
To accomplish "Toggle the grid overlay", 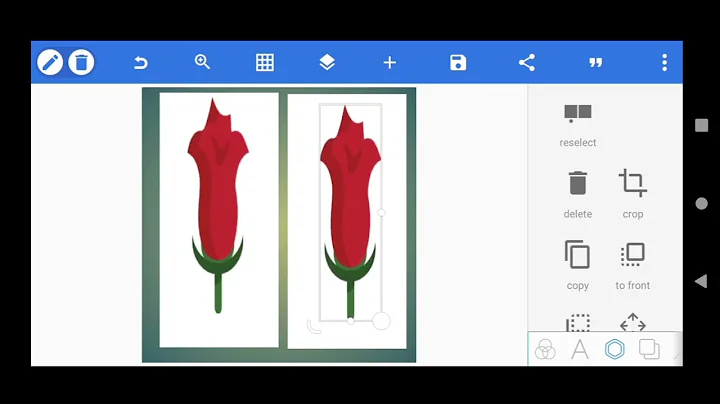I will (x=265, y=62).
